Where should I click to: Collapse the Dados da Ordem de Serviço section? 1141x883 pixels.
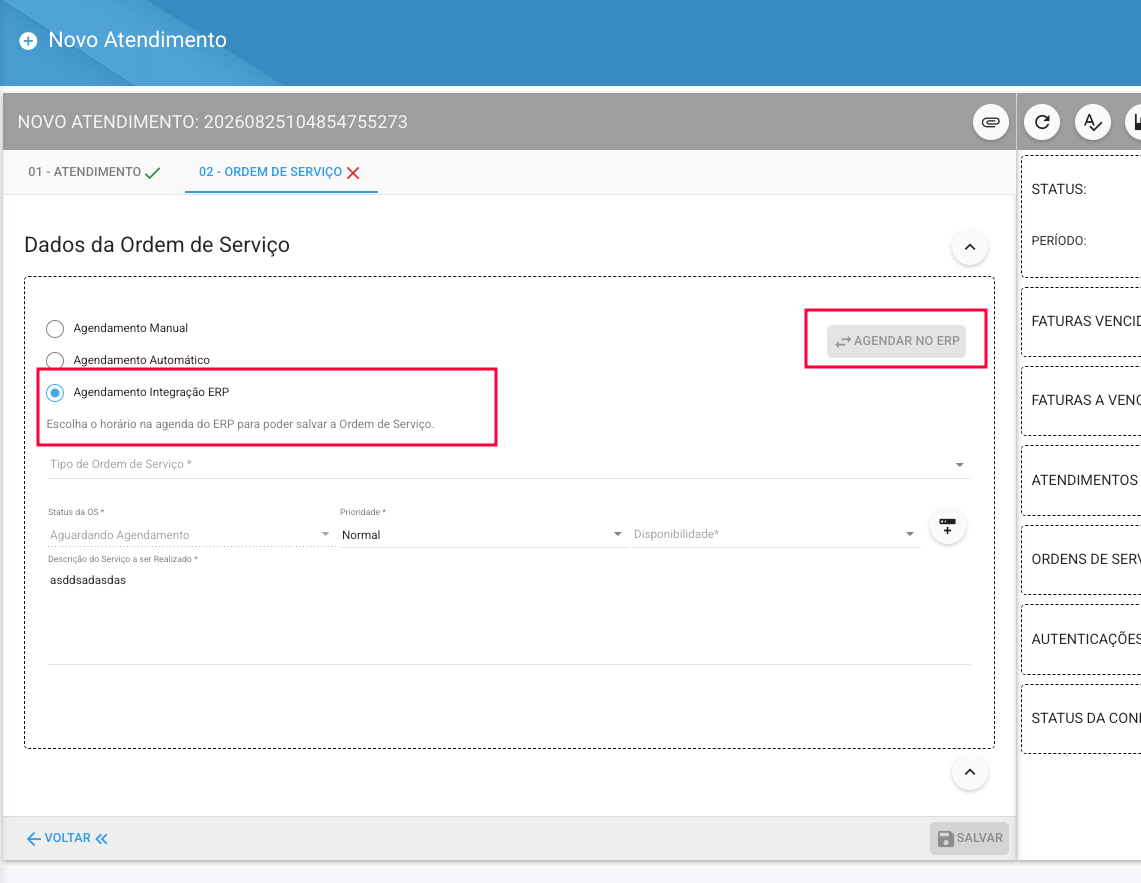(x=970, y=248)
